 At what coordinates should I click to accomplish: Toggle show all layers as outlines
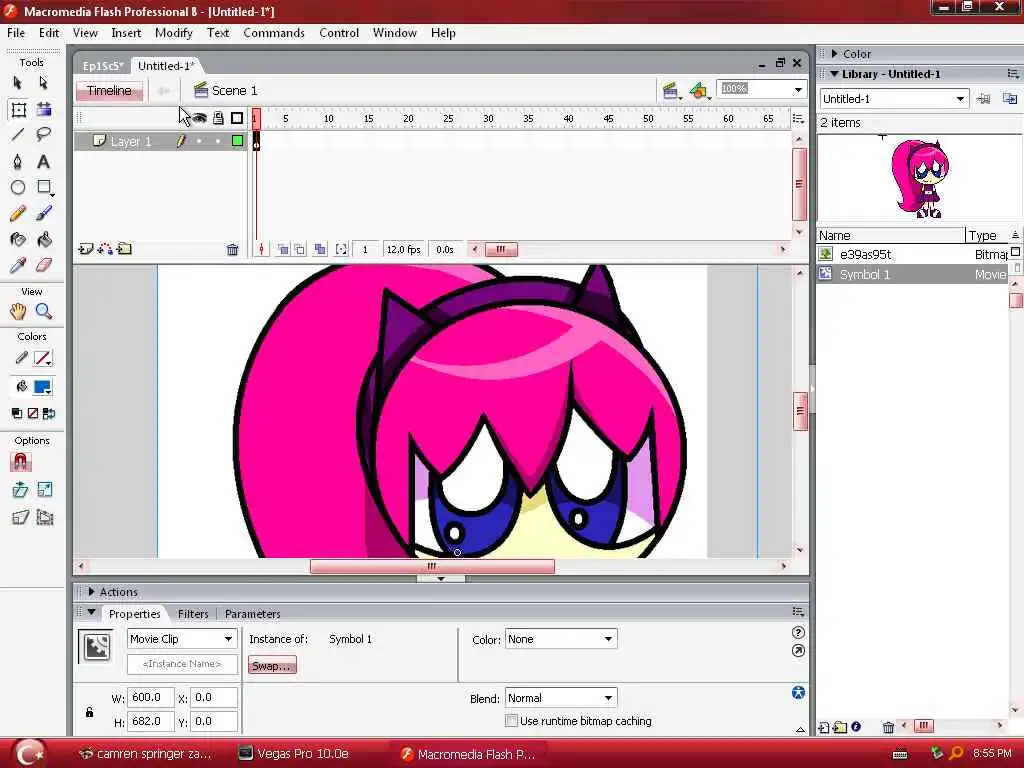(x=237, y=118)
